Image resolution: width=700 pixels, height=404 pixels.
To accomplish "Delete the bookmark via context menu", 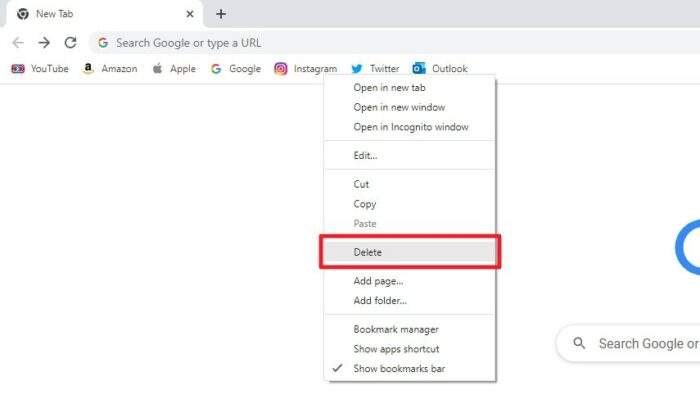I will pos(410,252).
